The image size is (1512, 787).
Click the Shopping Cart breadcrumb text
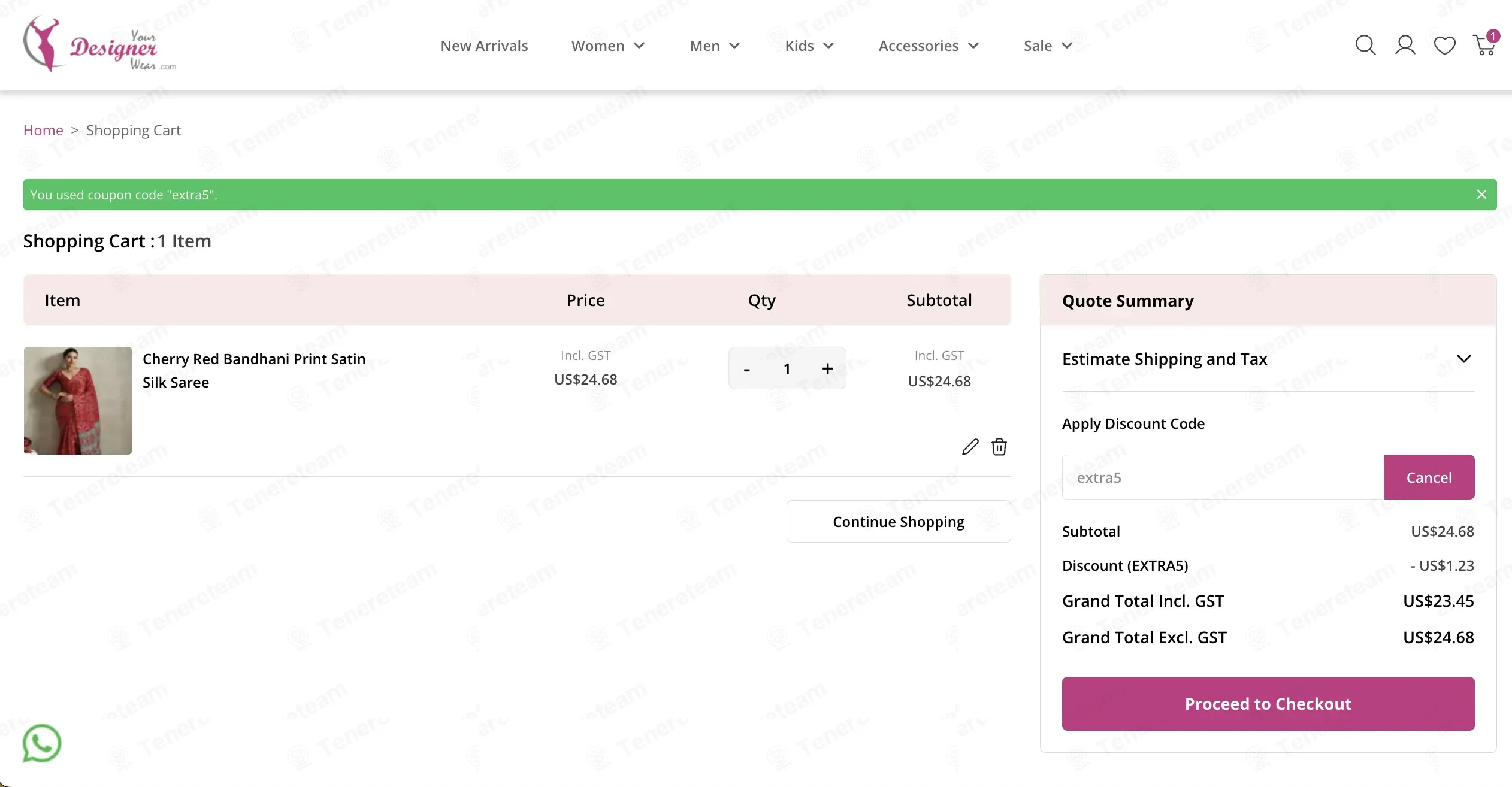coord(134,130)
